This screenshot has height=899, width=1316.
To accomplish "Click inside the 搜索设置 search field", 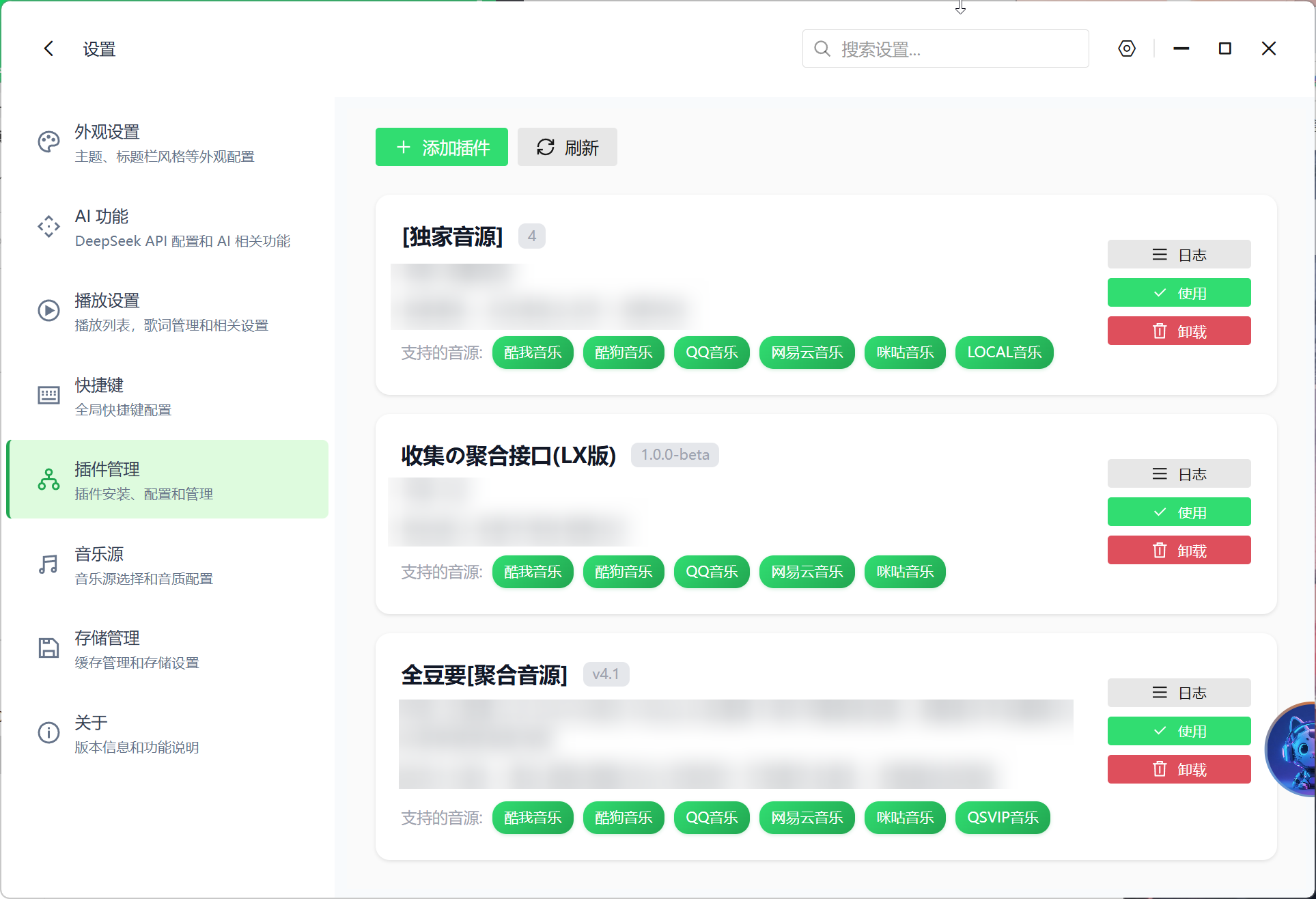I will pyautogui.click(x=946, y=48).
